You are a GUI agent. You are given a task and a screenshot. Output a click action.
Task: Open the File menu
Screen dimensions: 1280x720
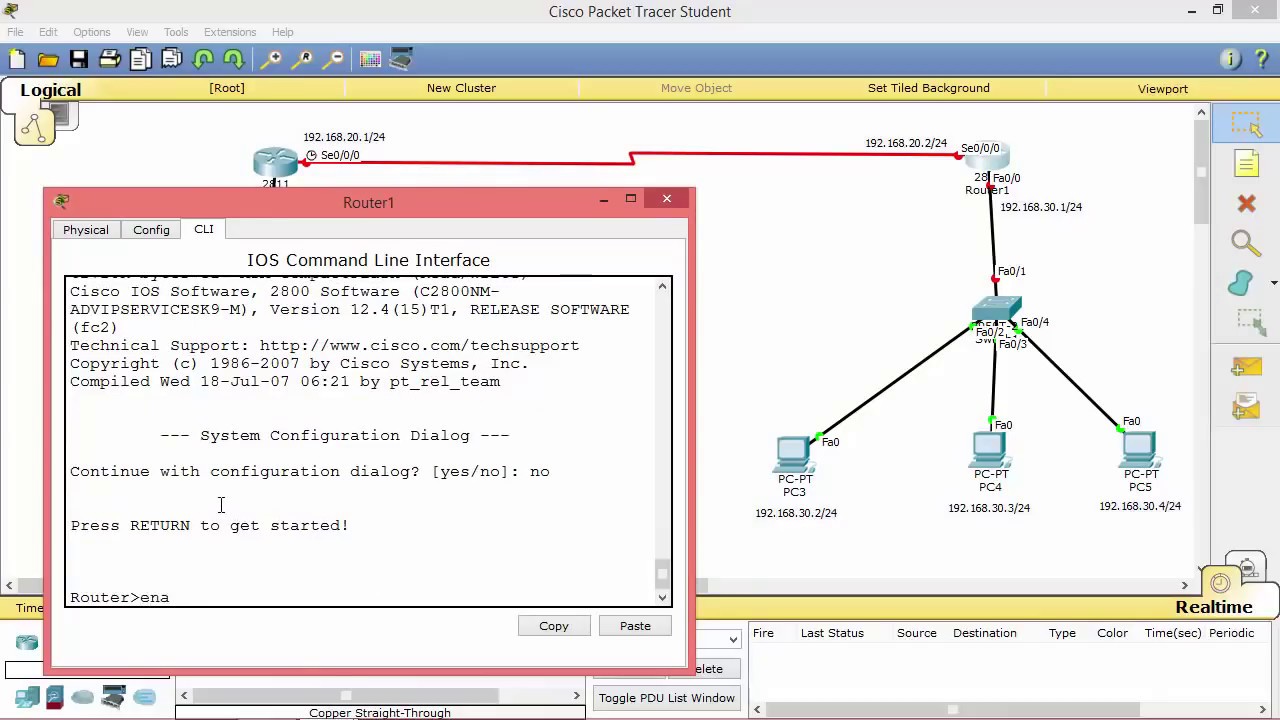coord(15,32)
